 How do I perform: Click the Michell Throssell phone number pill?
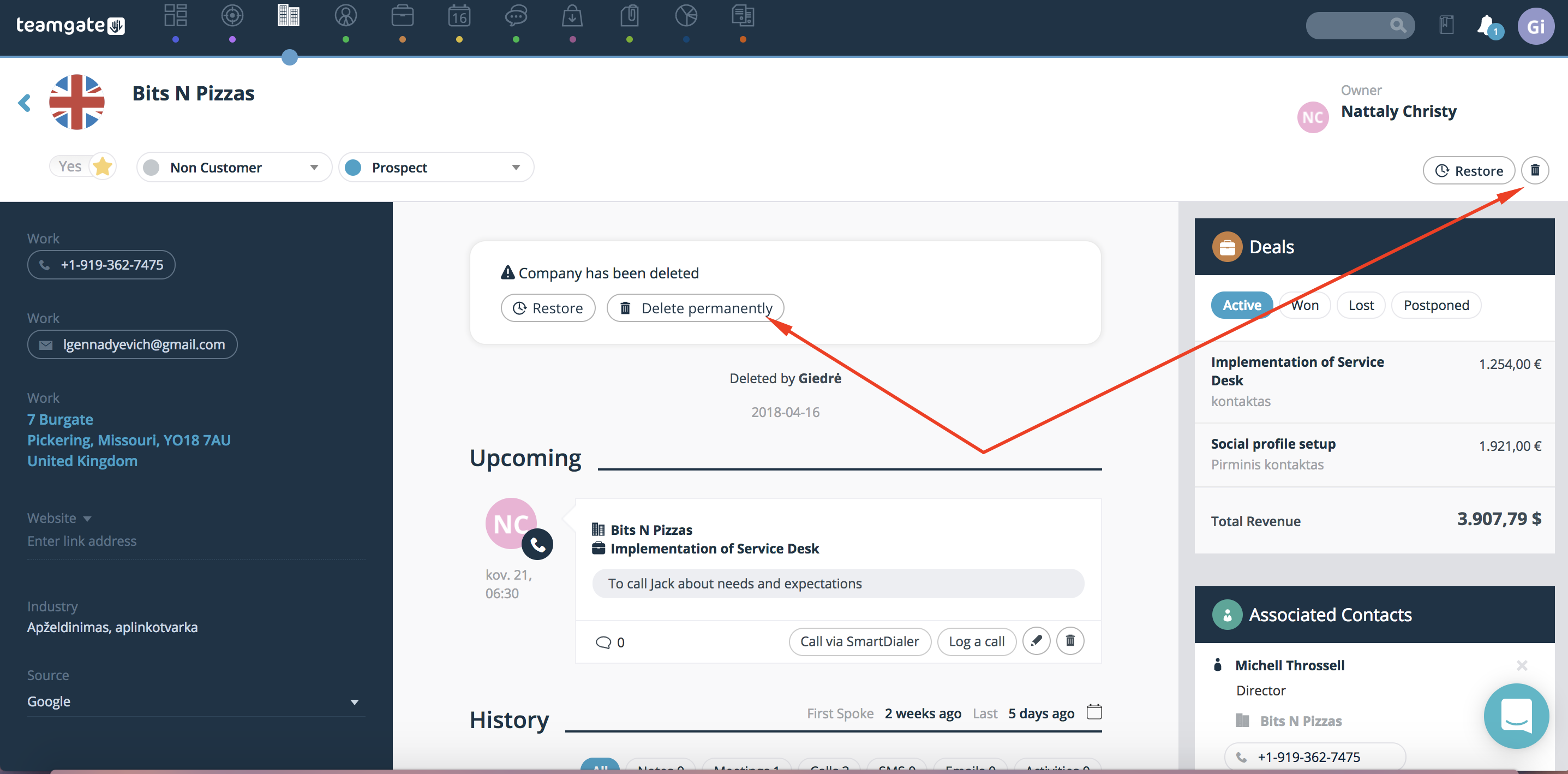[x=1315, y=757]
